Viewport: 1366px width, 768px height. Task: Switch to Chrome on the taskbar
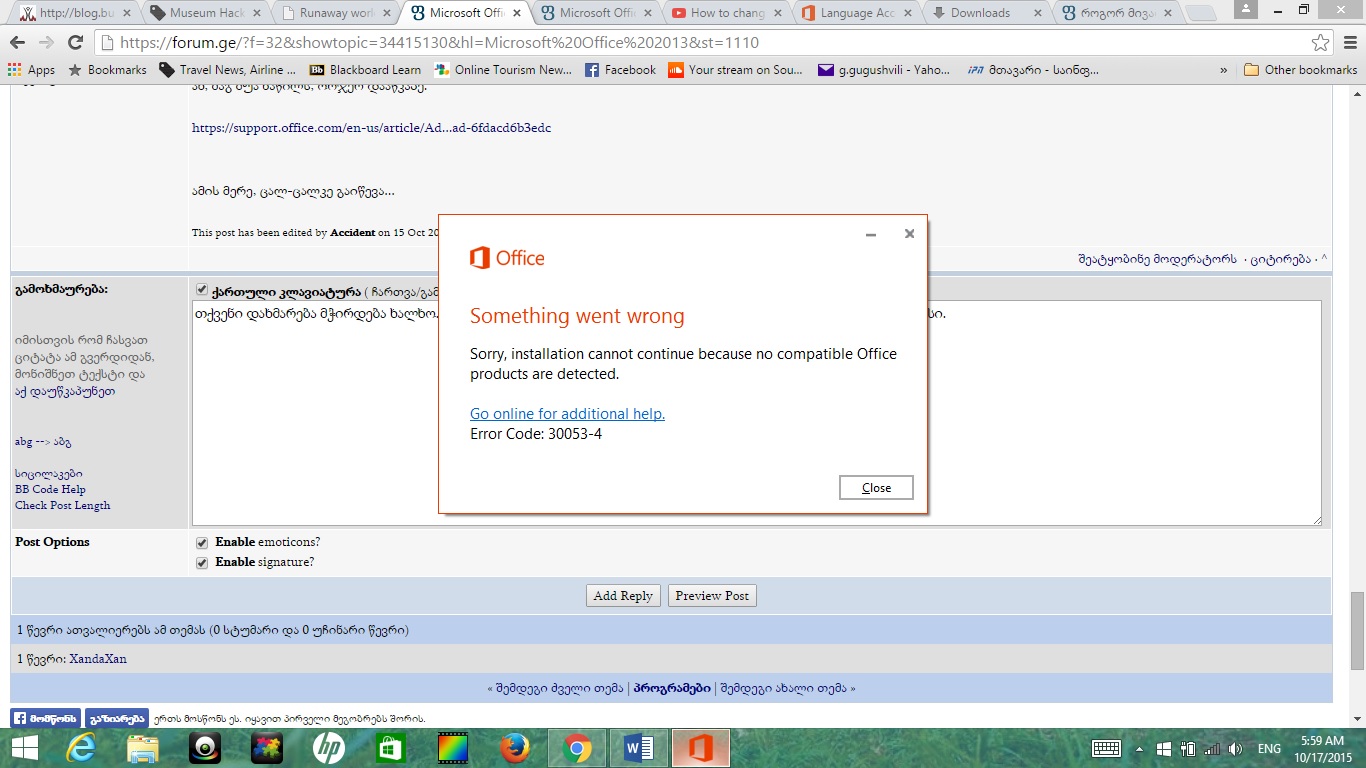pos(577,748)
